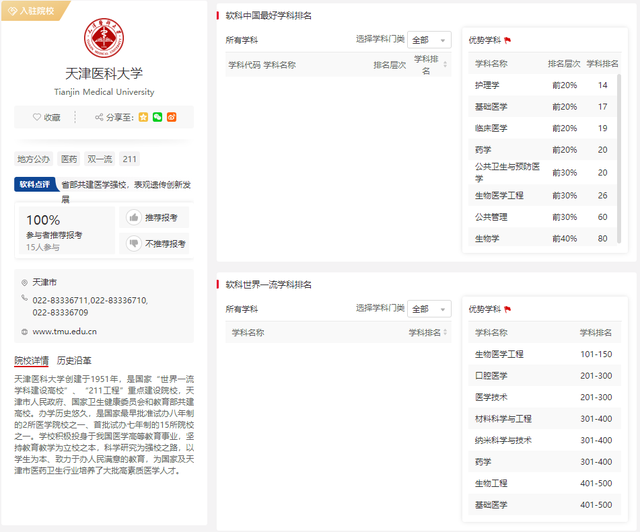Viewport: 640px width, 532px height.
Task: Open 选择学科门类 dropdown in China subject ranking
Action: click(429, 40)
